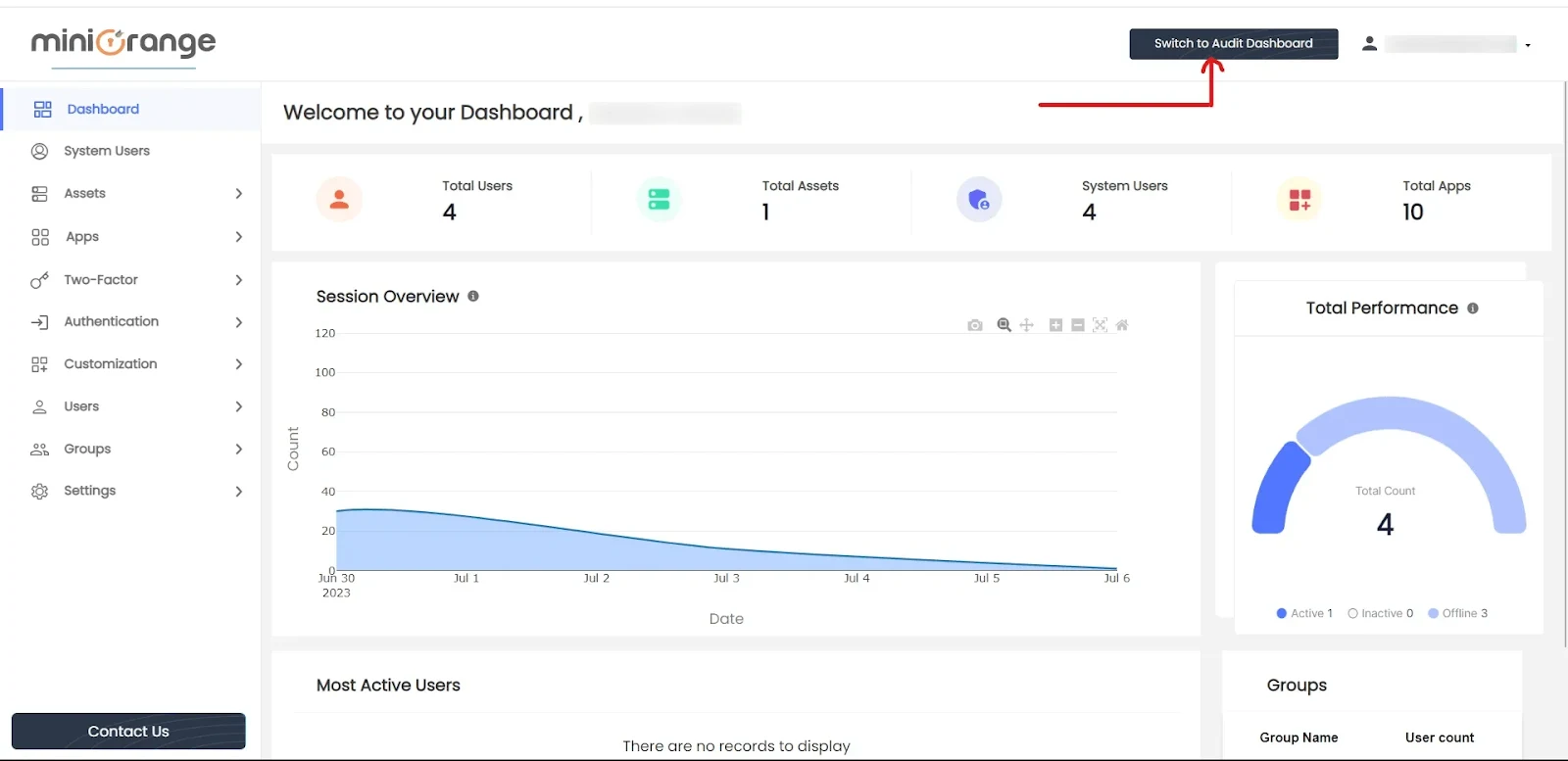Screen dimensions: 1568x761
Task: Expand the Two-Factor submenu chevron
Action: tap(238, 280)
